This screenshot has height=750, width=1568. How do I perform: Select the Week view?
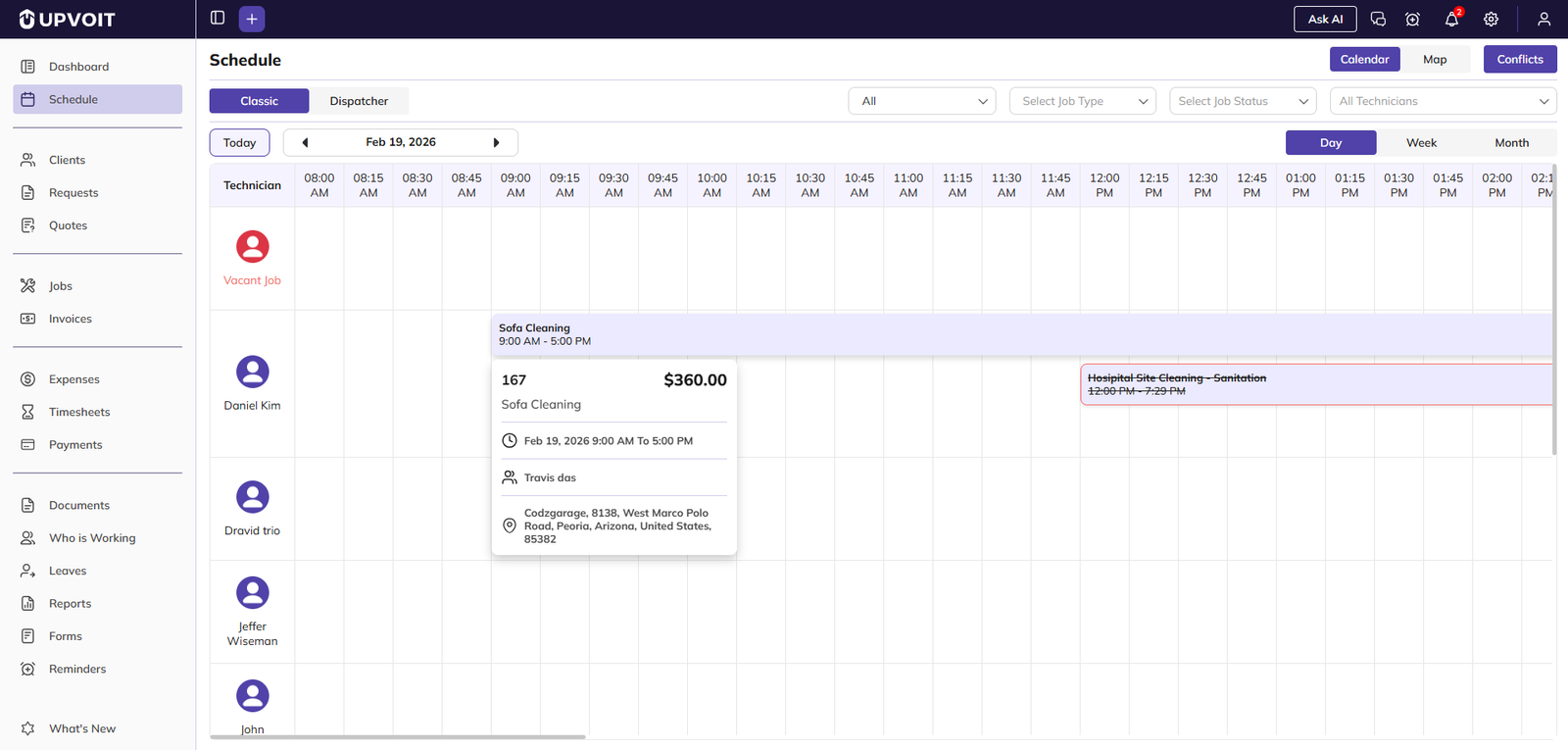click(1421, 142)
